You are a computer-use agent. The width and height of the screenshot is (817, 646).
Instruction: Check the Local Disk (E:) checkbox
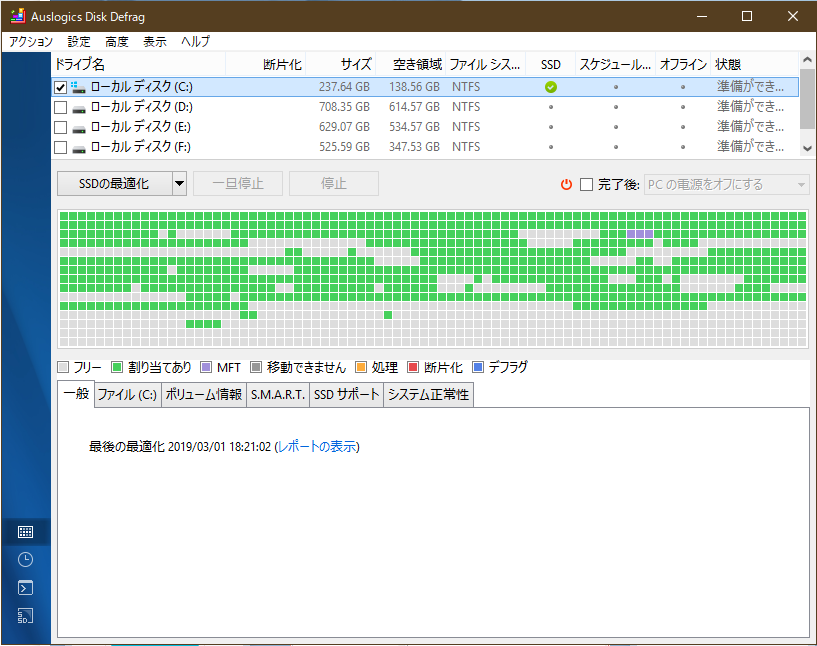point(60,127)
